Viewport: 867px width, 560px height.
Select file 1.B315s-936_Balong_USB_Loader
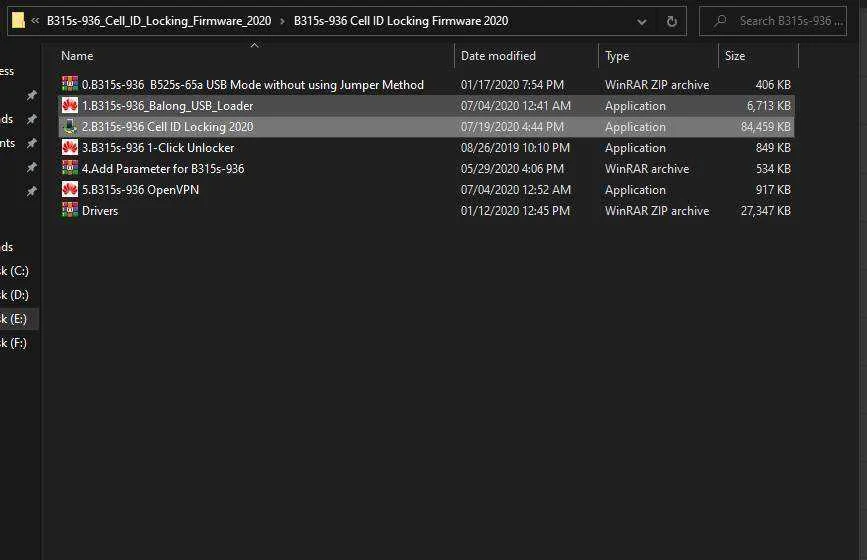(x=168, y=106)
